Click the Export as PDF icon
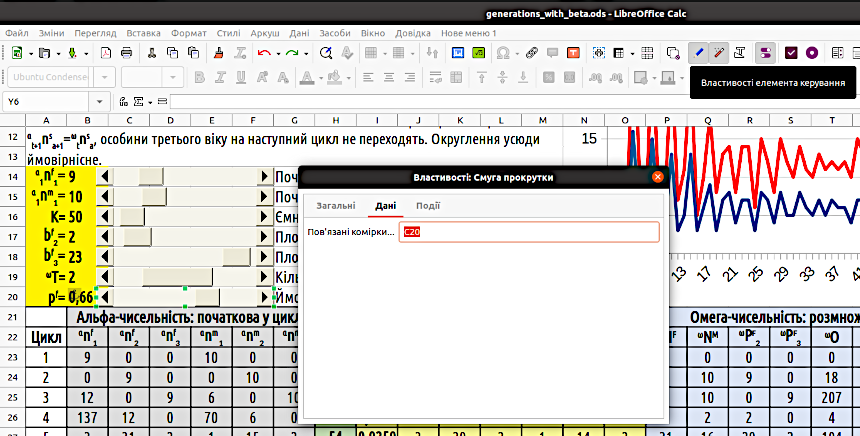The width and height of the screenshot is (860, 436). pos(105,52)
